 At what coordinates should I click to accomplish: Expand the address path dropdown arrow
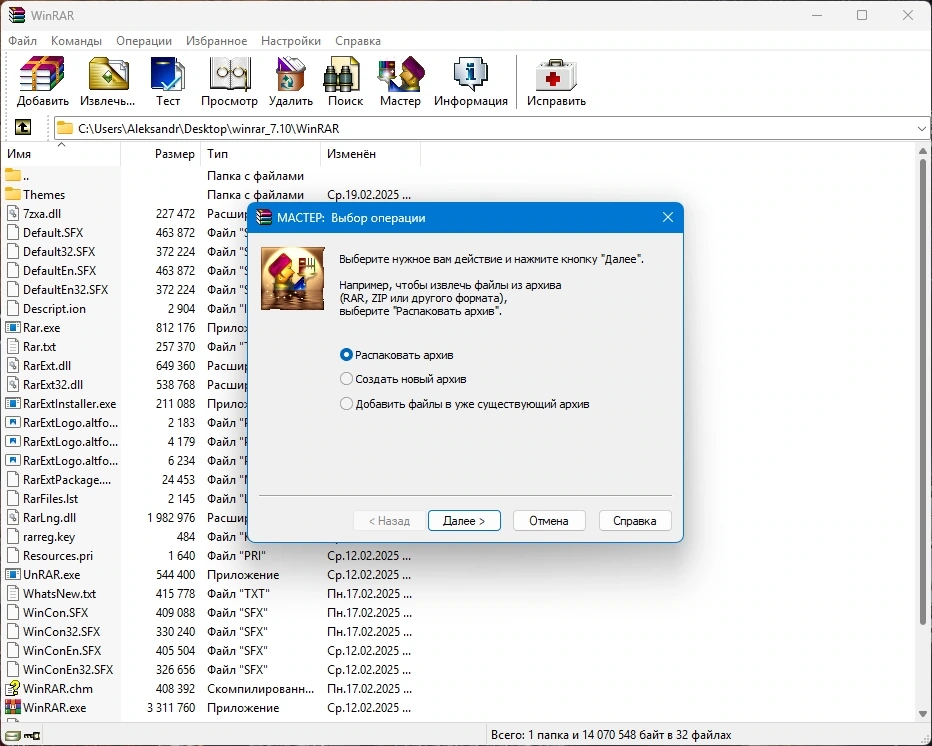921,128
